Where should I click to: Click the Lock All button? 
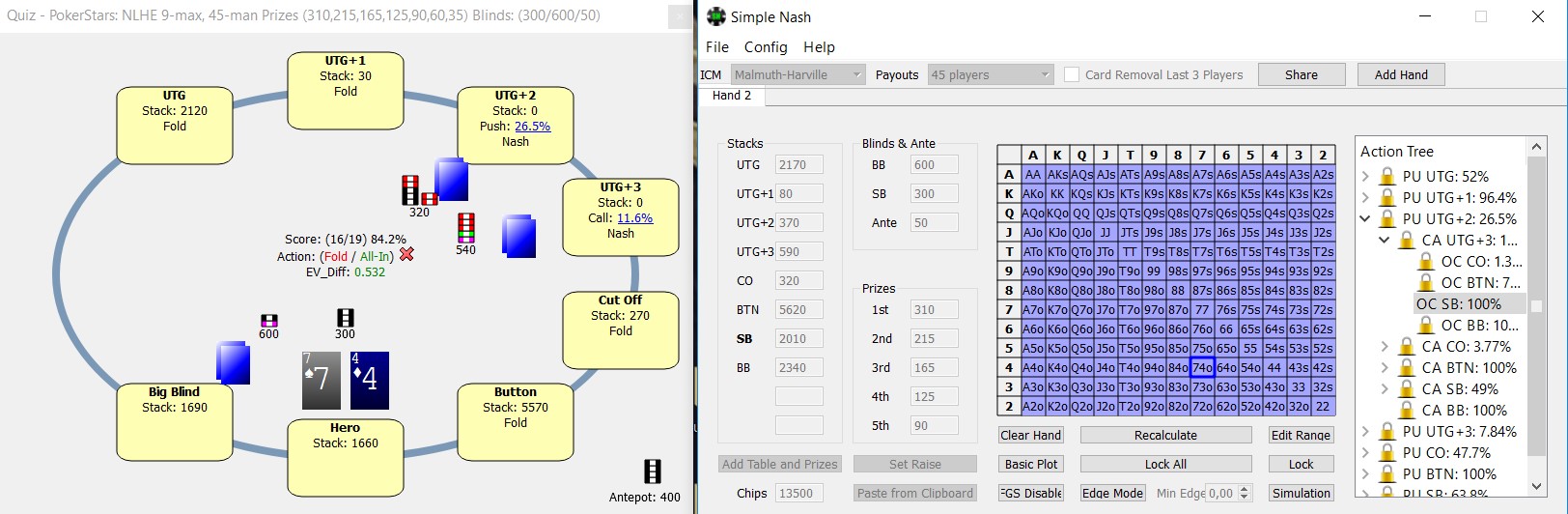(1165, 464)
